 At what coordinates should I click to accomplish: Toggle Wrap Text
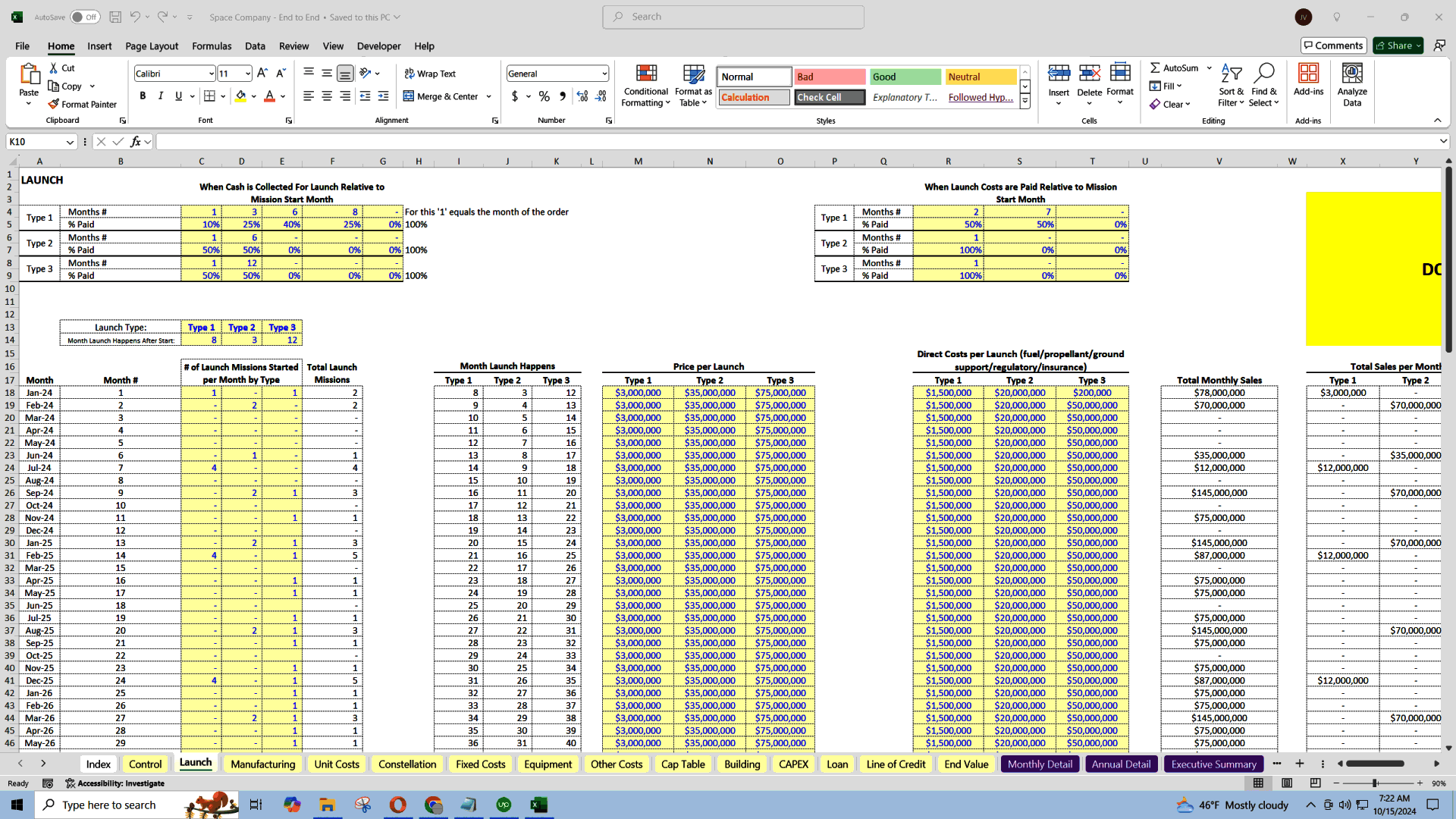430,74
